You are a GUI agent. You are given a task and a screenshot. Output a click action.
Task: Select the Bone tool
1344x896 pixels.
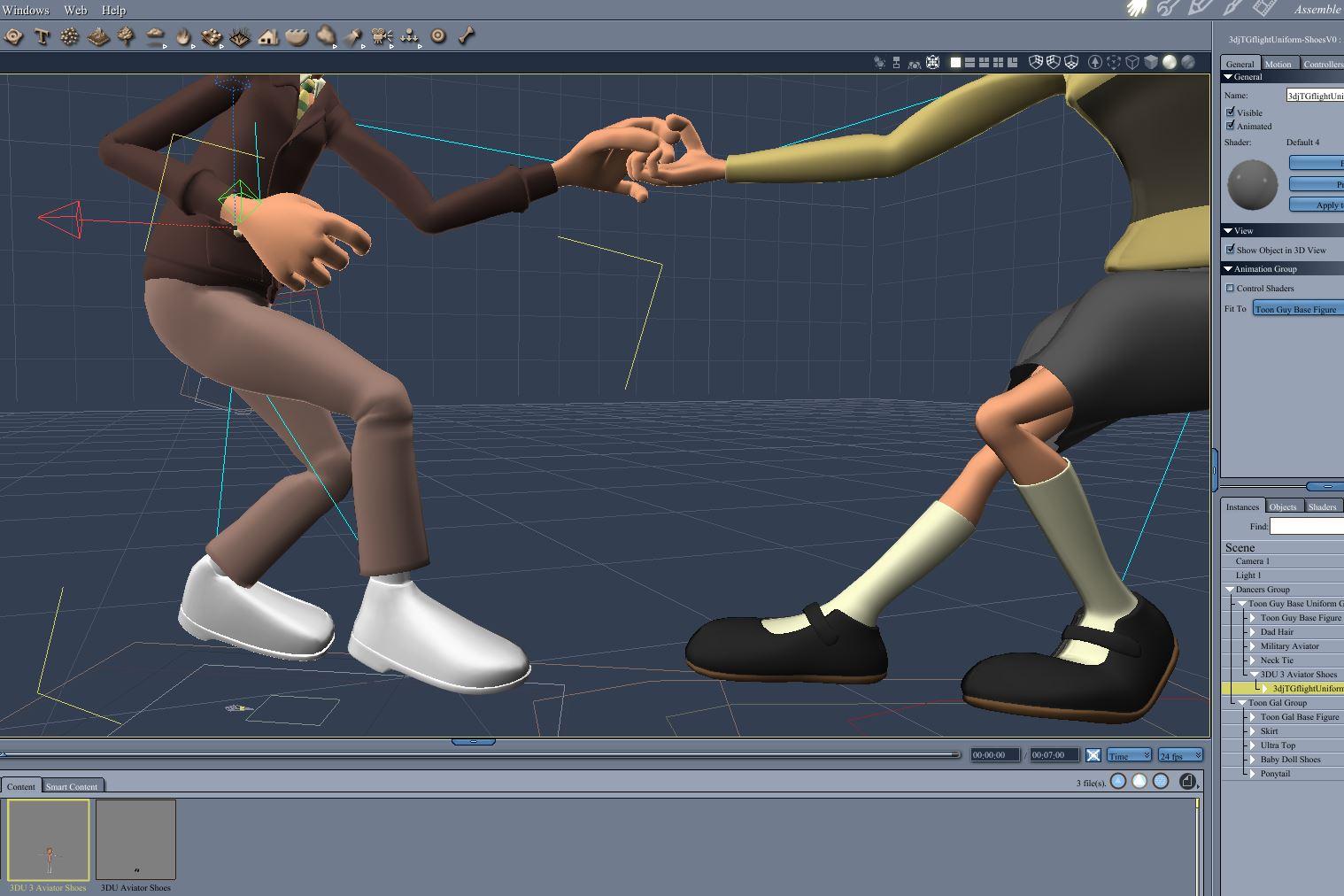pos(467,35)
